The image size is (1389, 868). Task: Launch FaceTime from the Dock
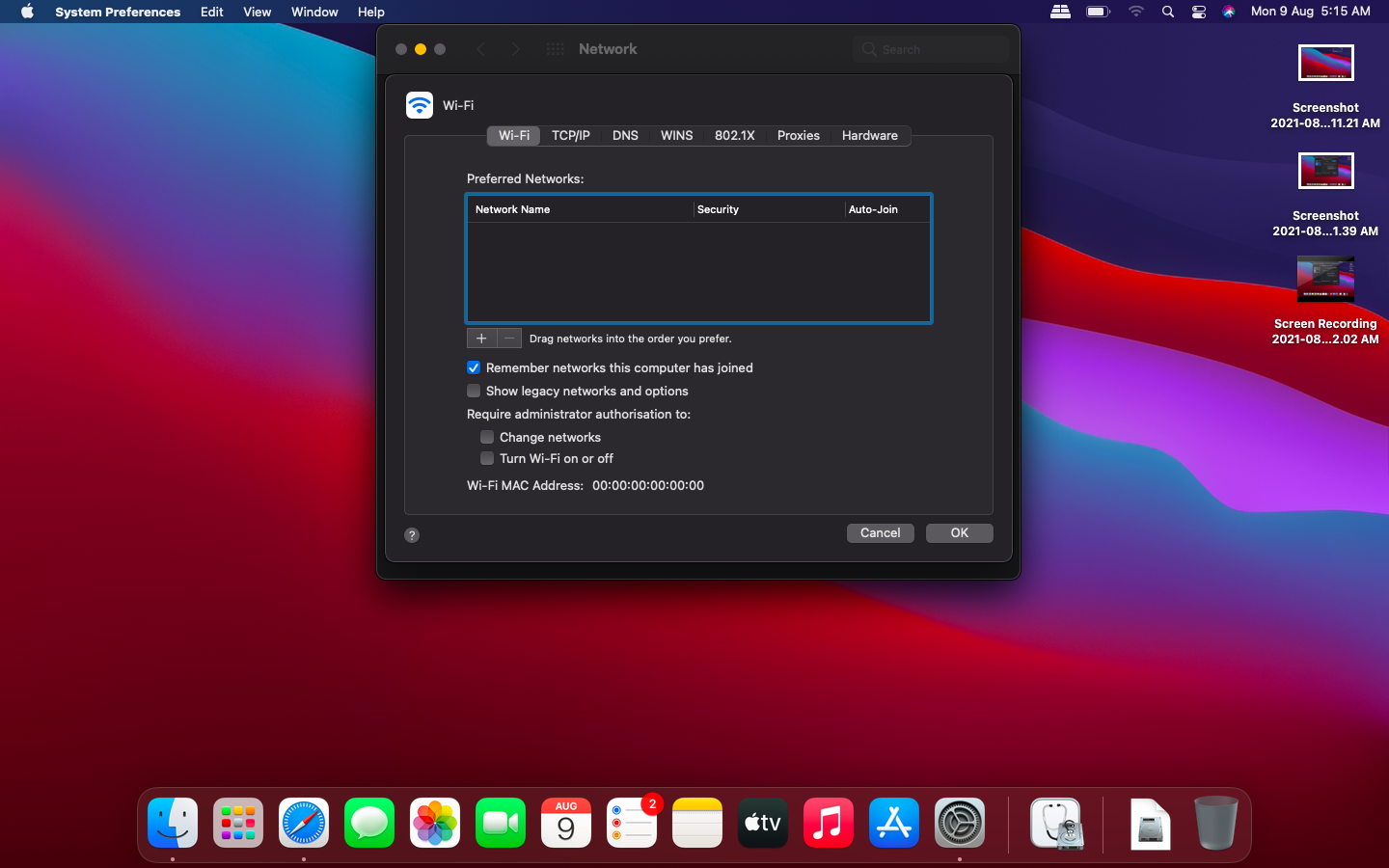coord(501,823)
